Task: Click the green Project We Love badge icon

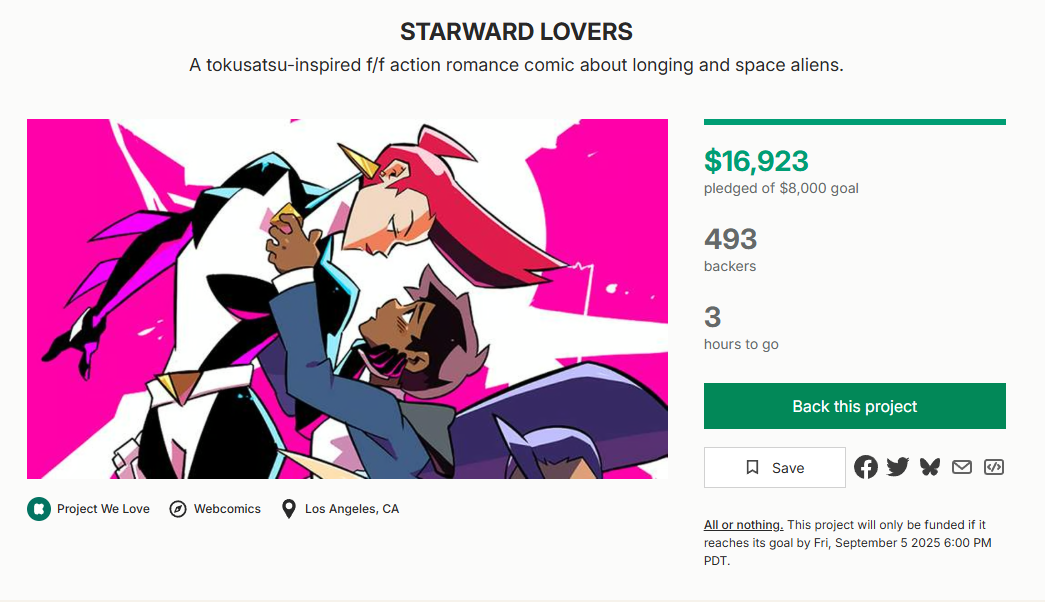Action: [38, 509]
